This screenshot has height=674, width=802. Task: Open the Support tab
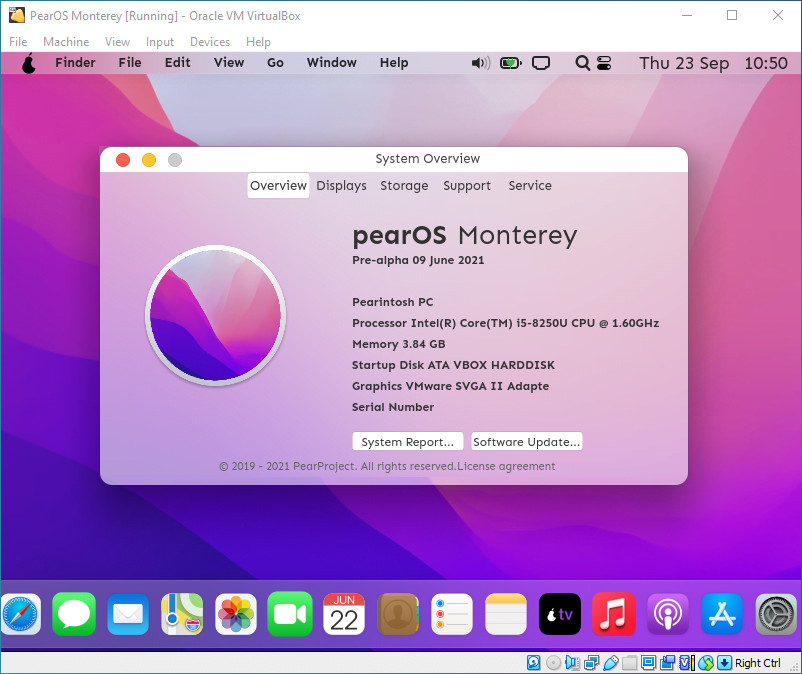click(467, 186)
